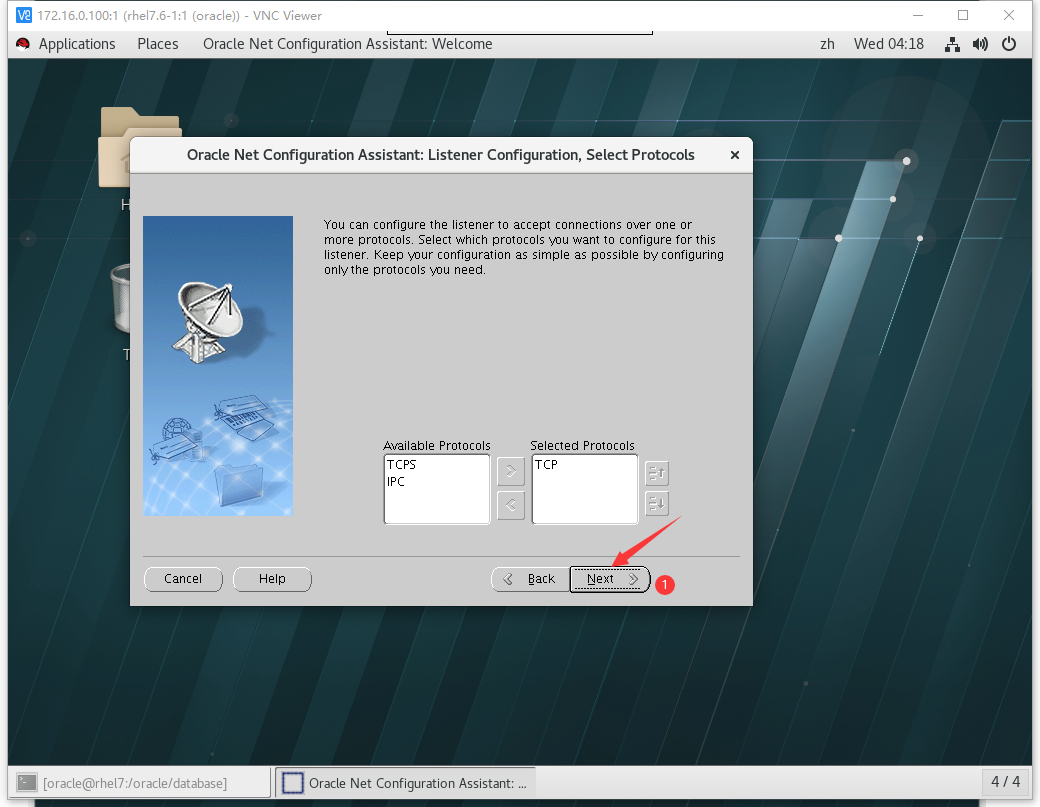The width and height of the screenshot is (1040, 807).
Task: Go Back to previous wizard page
Action: coord(531,579)
